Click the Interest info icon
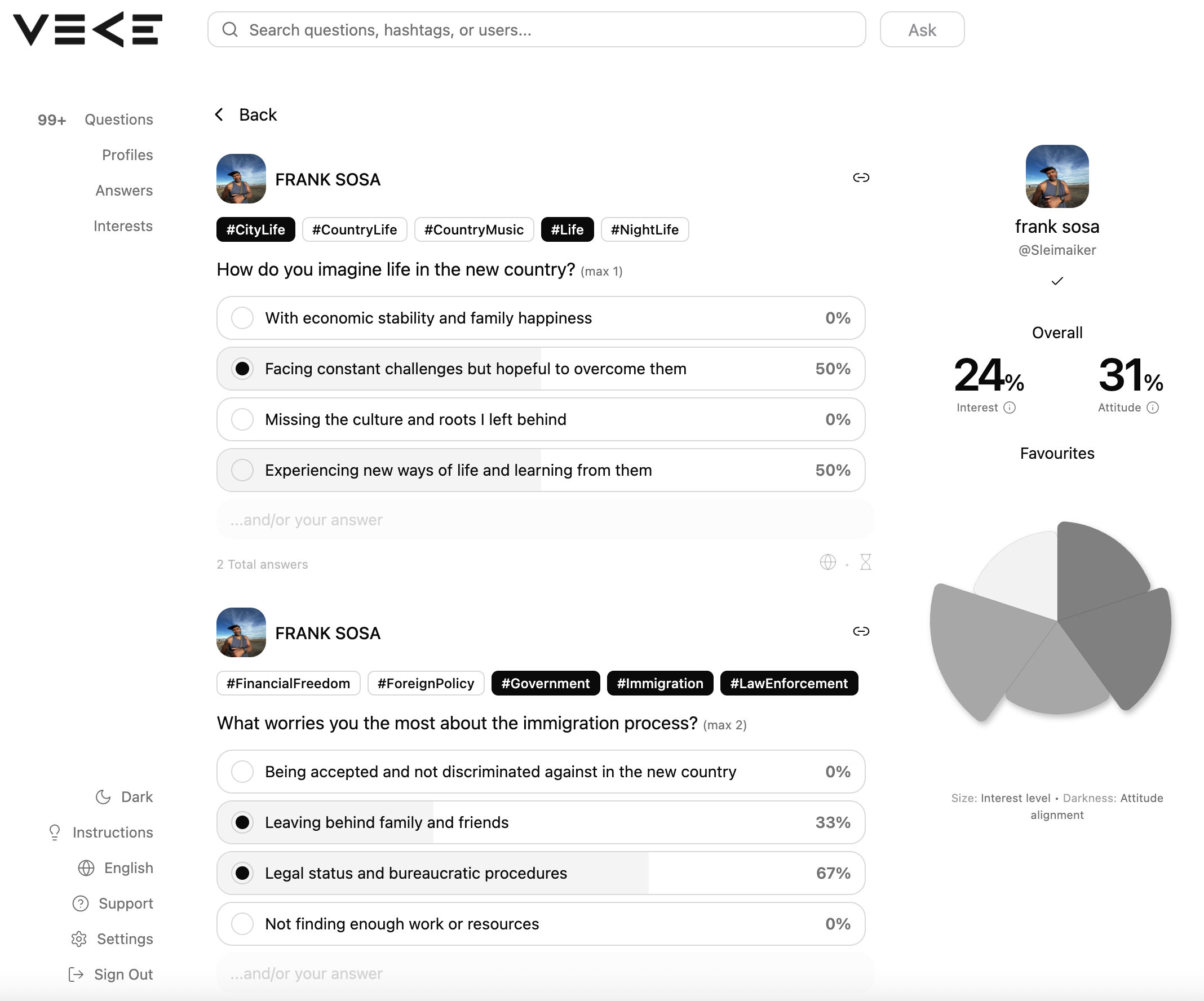The height and width of the screenshot is (1001, 1204). click(x=1010, y=408)
